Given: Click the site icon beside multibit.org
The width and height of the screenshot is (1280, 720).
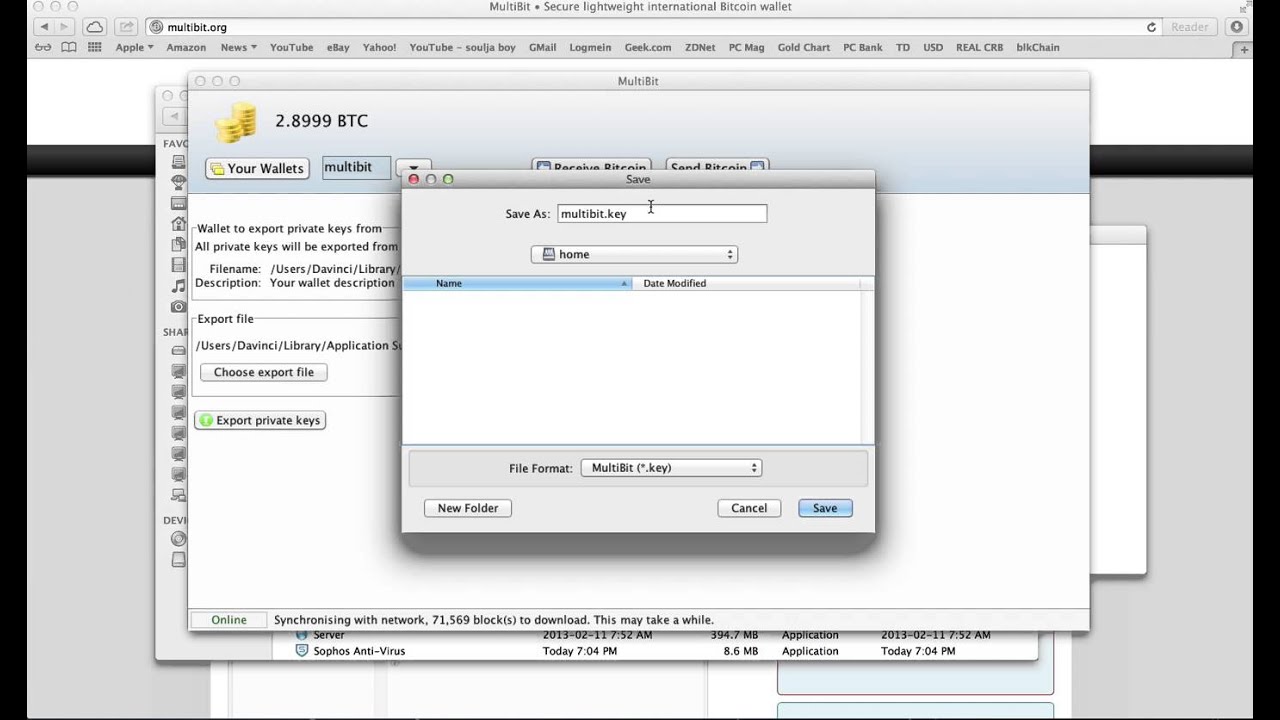Looking at the screenshot, I should point(157,27).
